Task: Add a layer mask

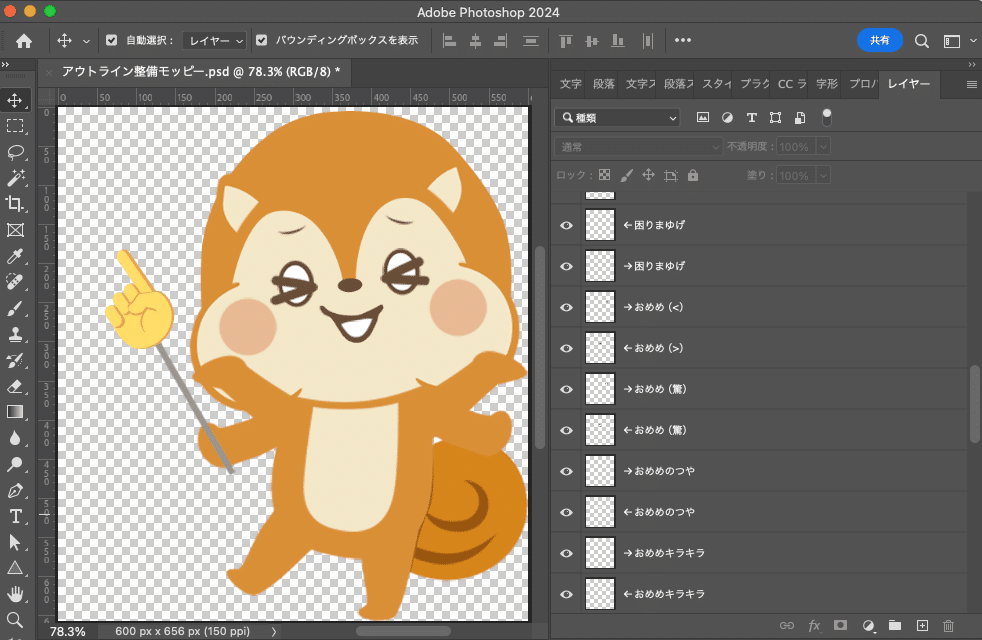Action: pos(840,625)
